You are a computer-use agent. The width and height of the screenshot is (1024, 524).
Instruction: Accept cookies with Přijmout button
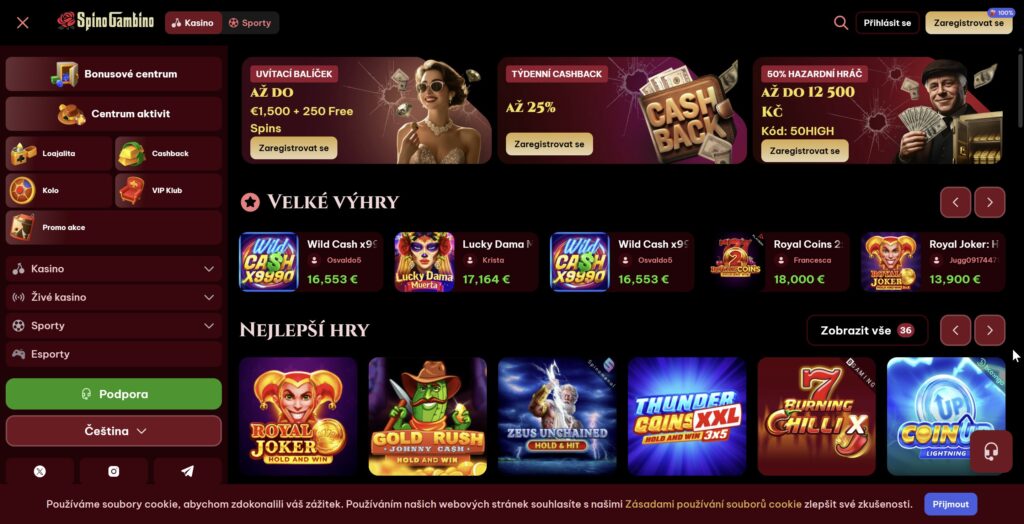(x=950, y=504)
